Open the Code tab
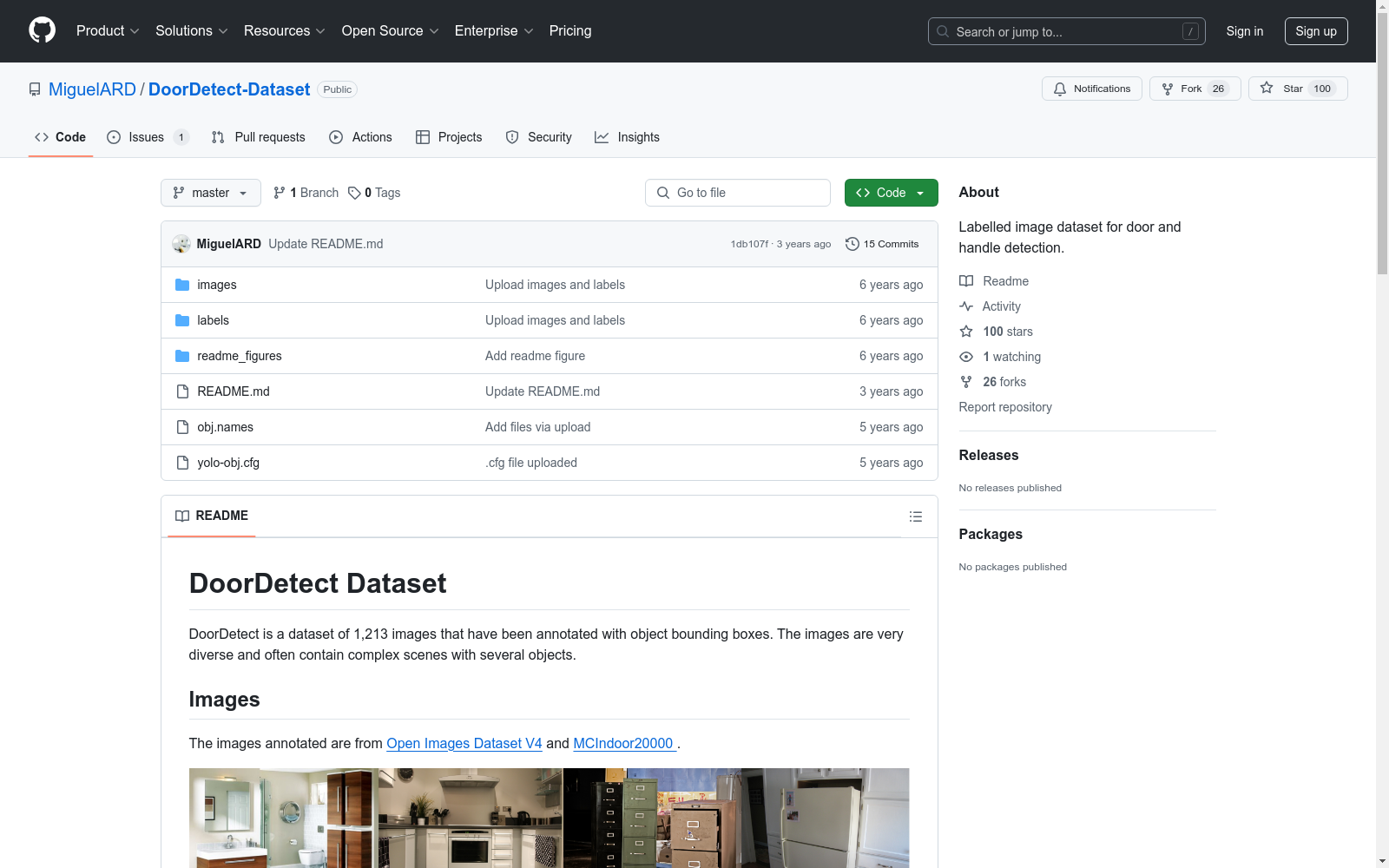Image resolution: width=1389 pixels, height=868 pixels. (x=60, y=137)
